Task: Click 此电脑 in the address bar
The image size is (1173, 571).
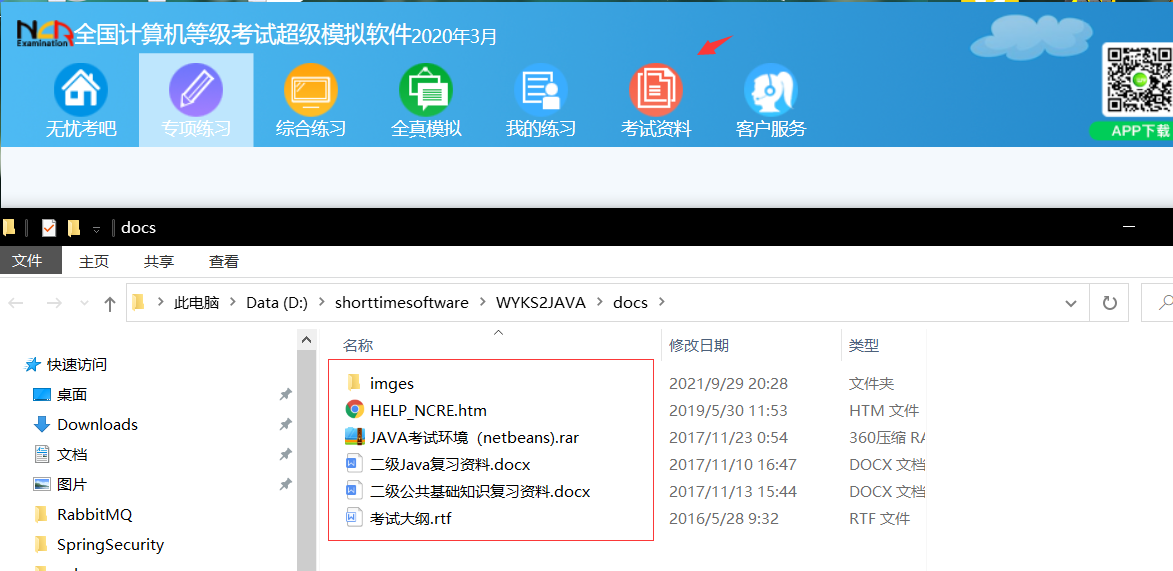Action: (196, 303)
